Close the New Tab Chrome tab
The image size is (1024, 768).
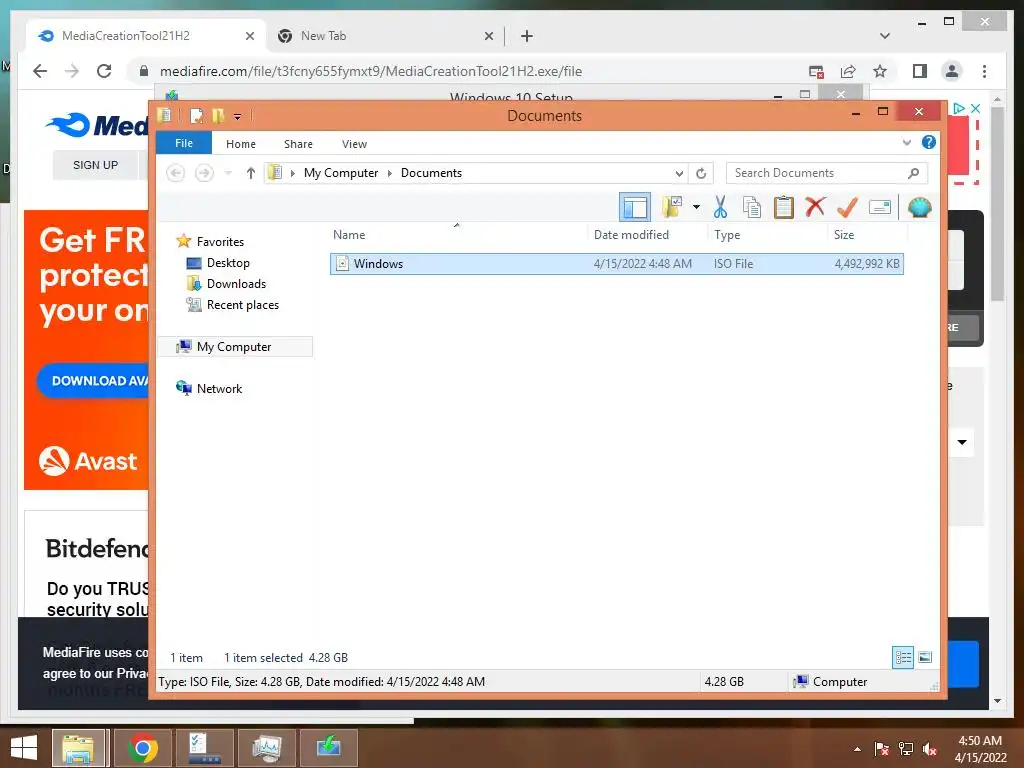tap(488, 37)
